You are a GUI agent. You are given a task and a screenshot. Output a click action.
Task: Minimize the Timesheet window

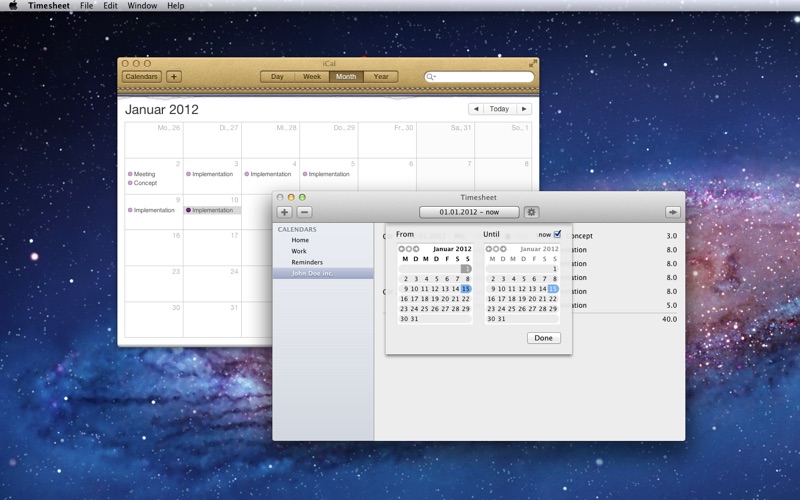click(291, 197)
